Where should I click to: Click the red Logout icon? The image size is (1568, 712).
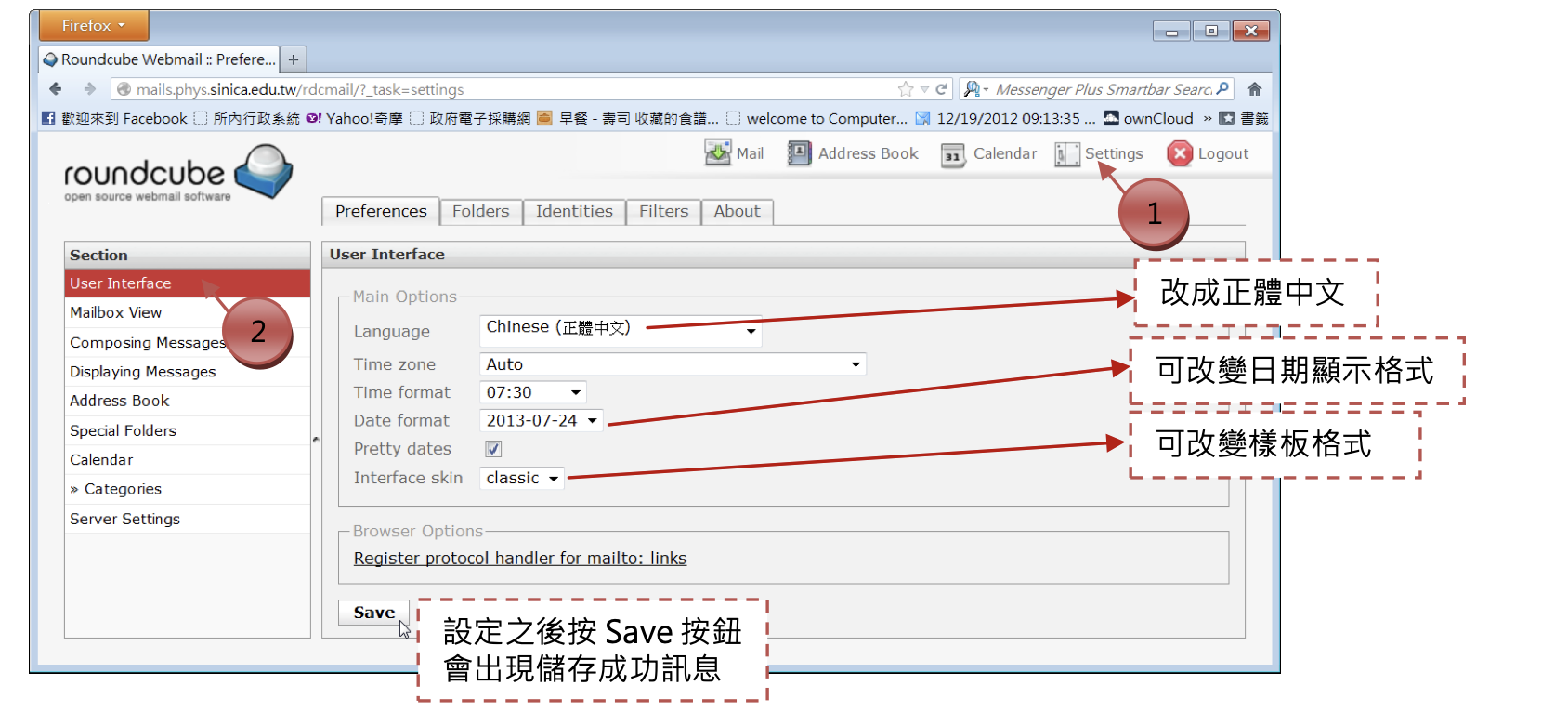[1180, 153]
